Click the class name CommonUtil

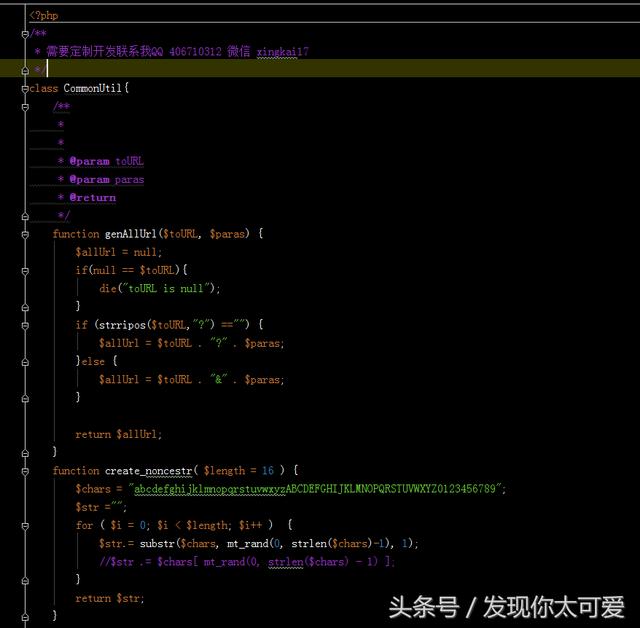[x=92, y=88]
